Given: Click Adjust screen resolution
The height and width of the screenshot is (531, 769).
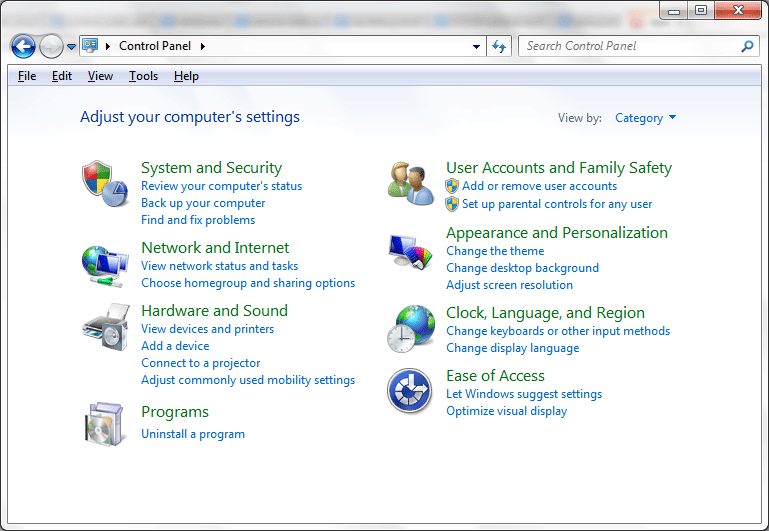Looking at the screenshot, I should pos(510,285).
